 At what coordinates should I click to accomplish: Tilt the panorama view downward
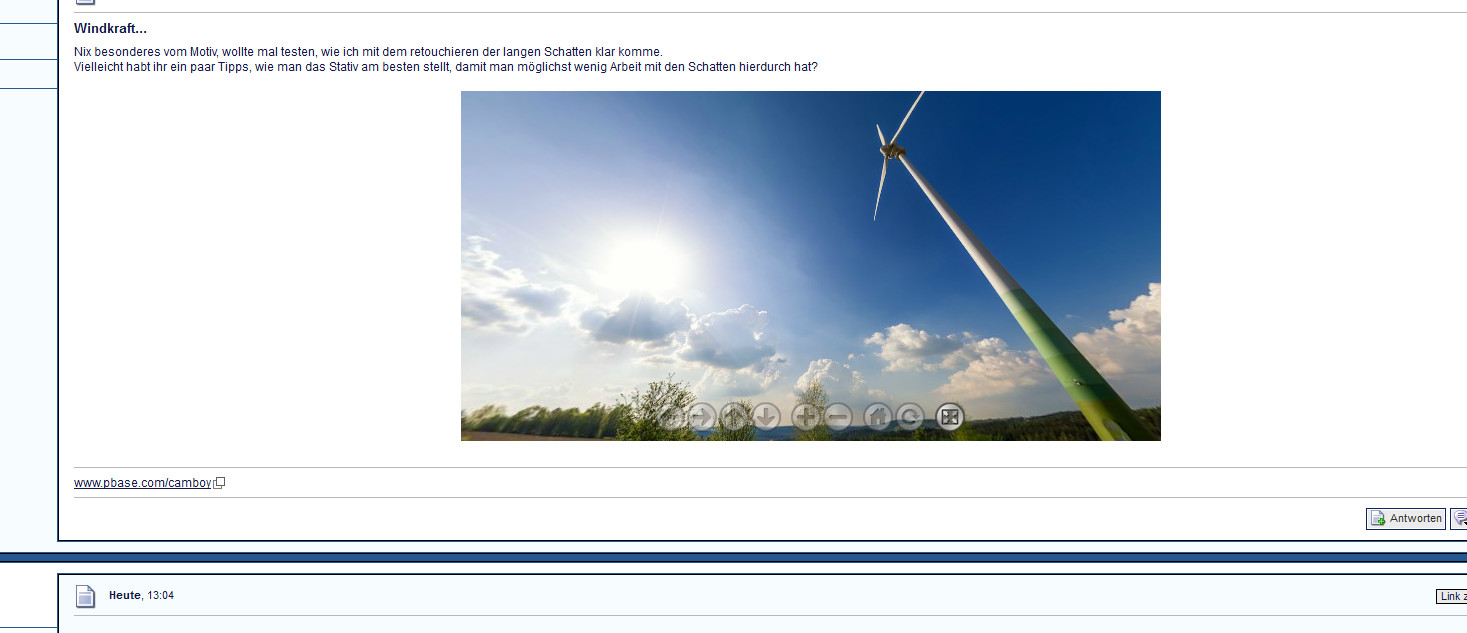(766, 417)
